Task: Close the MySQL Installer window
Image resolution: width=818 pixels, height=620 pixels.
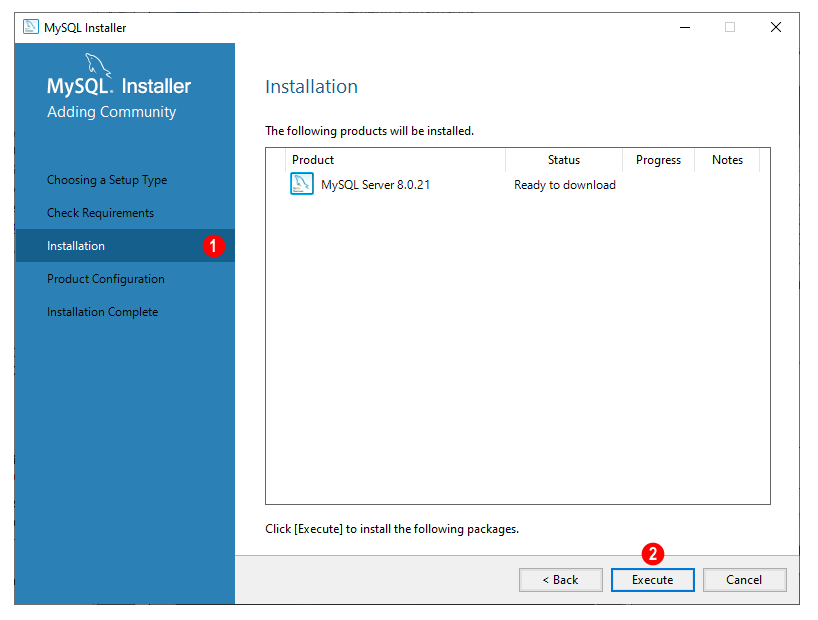Action: (x=776, y=27)
